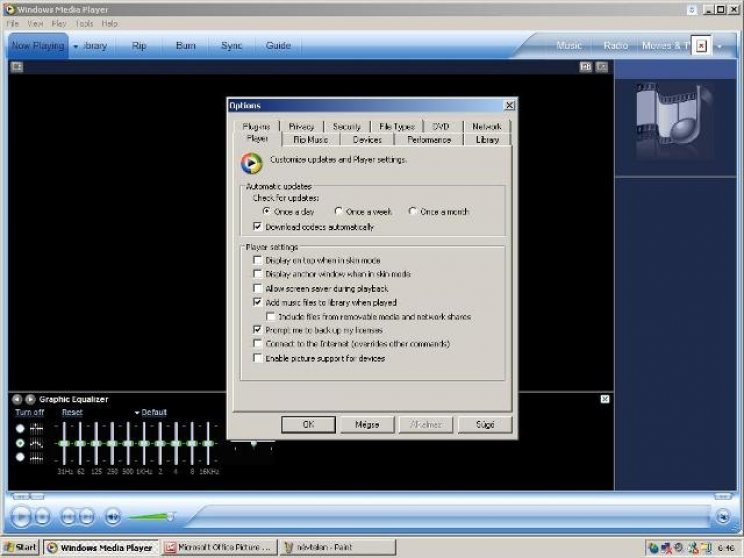Switch to the Network tab in Options
744x558 pixels.
(x=486, y=127)
